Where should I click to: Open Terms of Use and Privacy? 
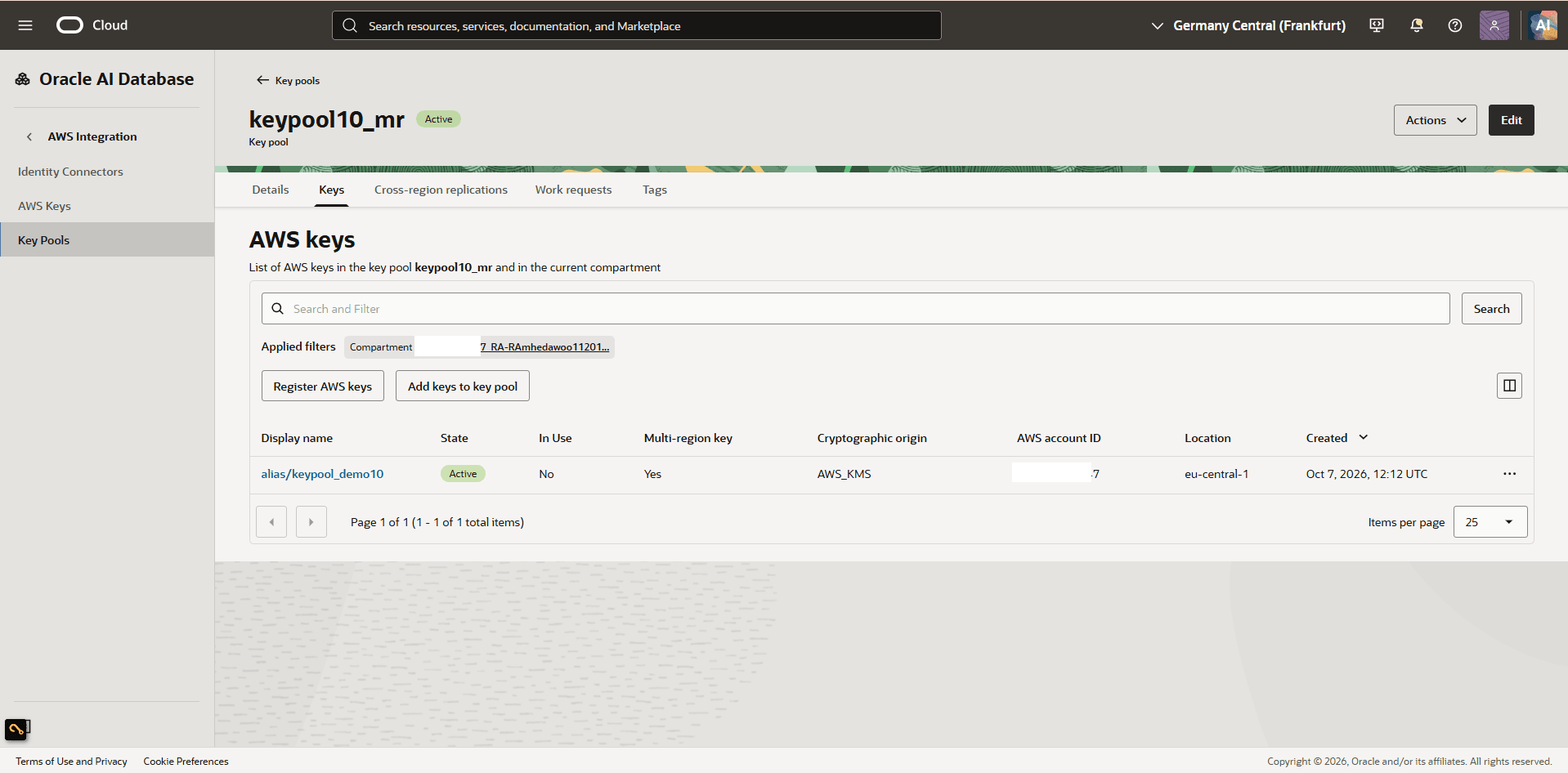[x=71, y=762]
